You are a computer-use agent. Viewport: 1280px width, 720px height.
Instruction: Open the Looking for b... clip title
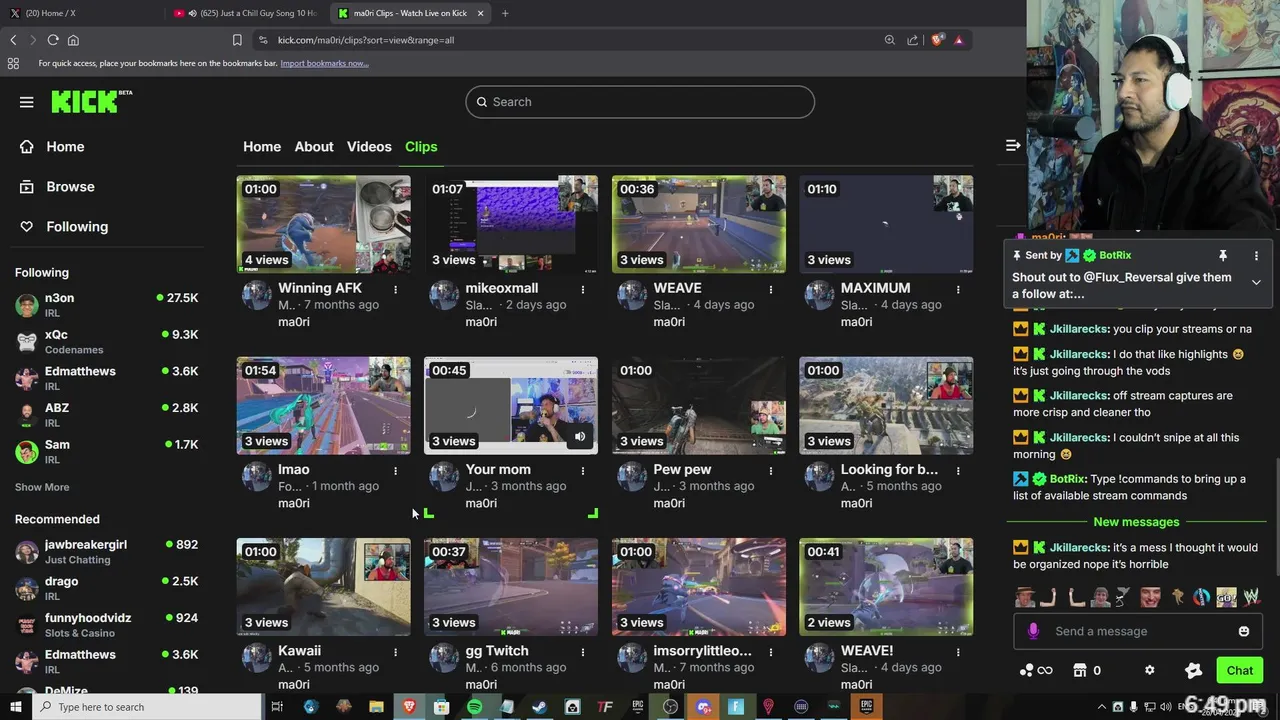(x=889, y=469)
